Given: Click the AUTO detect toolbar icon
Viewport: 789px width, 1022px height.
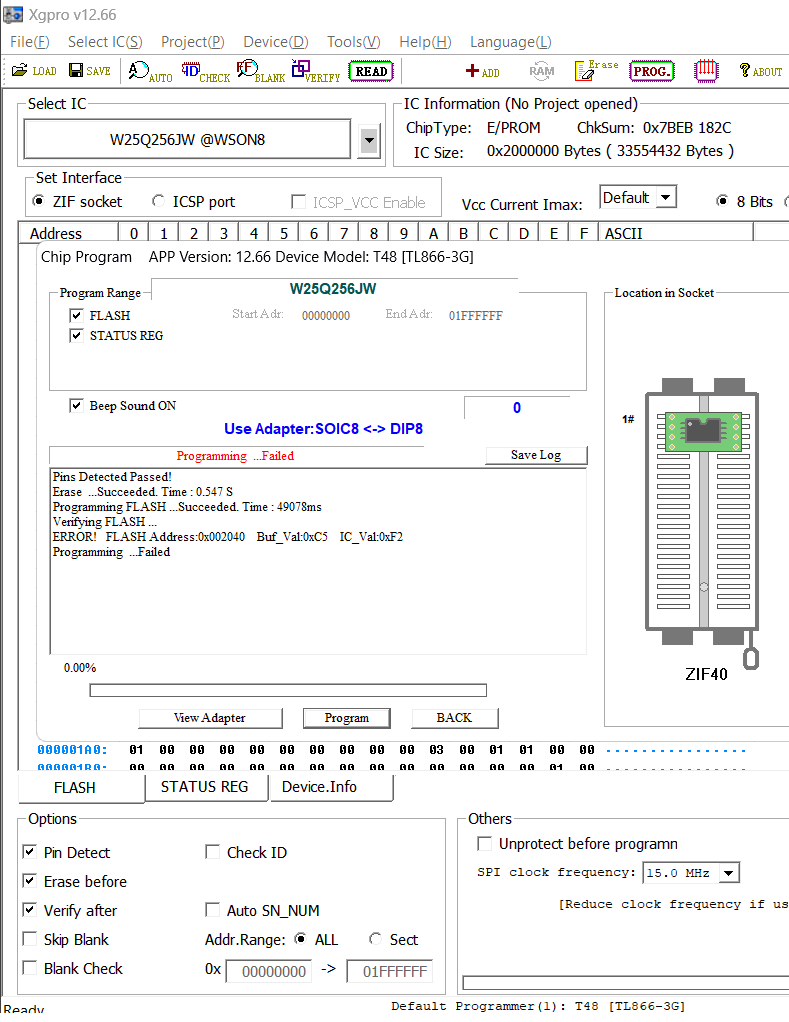Looking at the screenshot, I should click(x=150, y=71).
